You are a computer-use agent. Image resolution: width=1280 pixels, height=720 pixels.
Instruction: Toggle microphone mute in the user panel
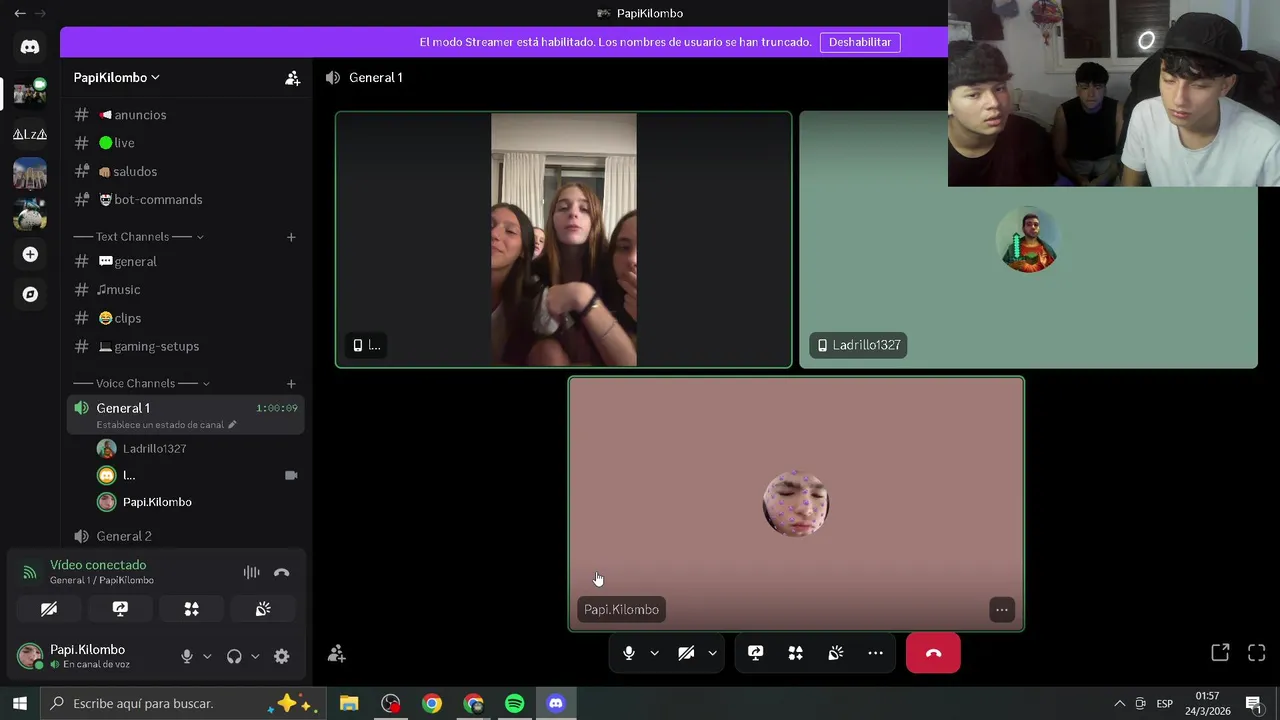(x=186, y=656)
